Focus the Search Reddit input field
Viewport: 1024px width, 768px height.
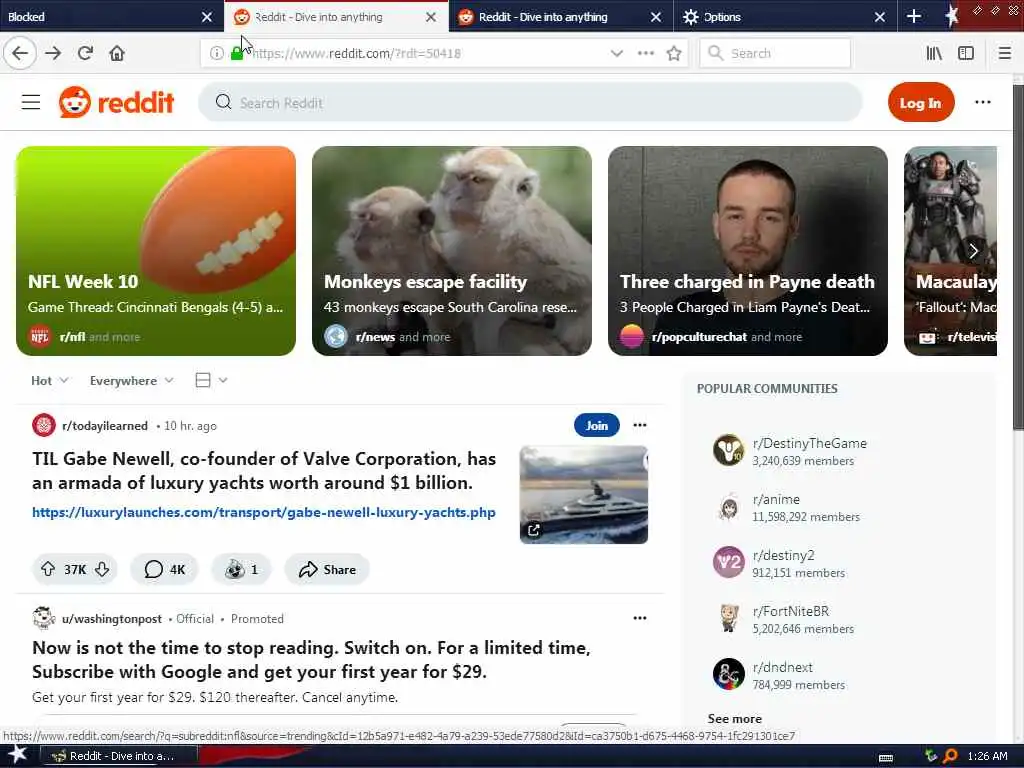pos(530,103)
